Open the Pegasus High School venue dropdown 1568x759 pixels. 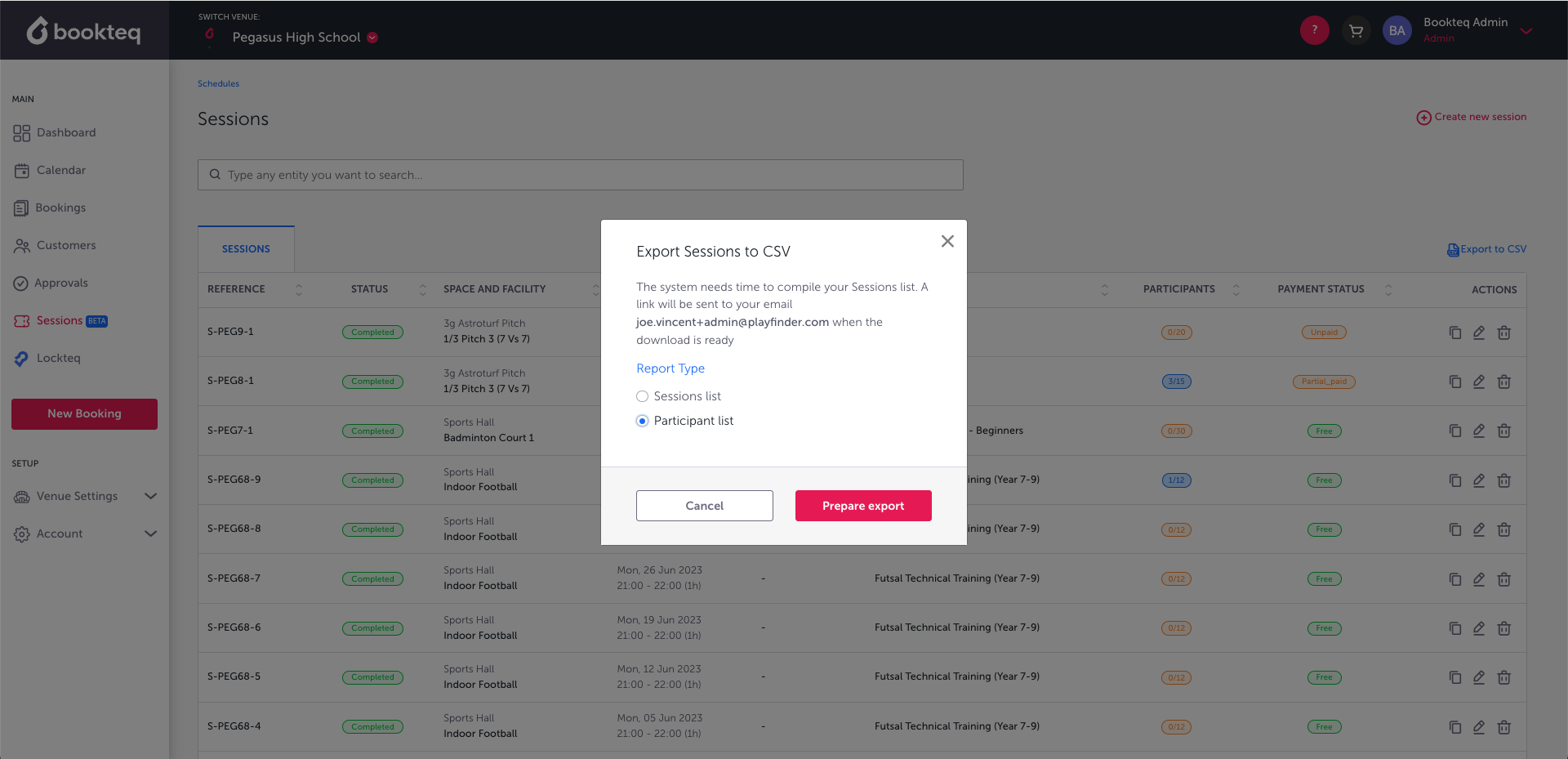pyautogui.click(x=372, y=38)
